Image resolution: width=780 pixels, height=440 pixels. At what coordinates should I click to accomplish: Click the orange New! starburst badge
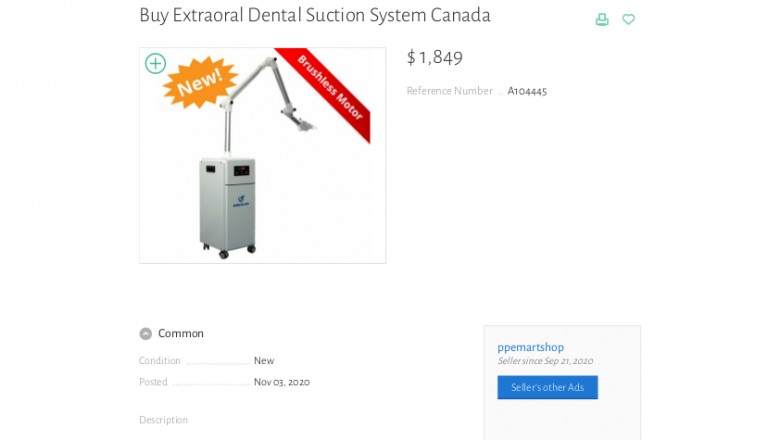(199, 82)
